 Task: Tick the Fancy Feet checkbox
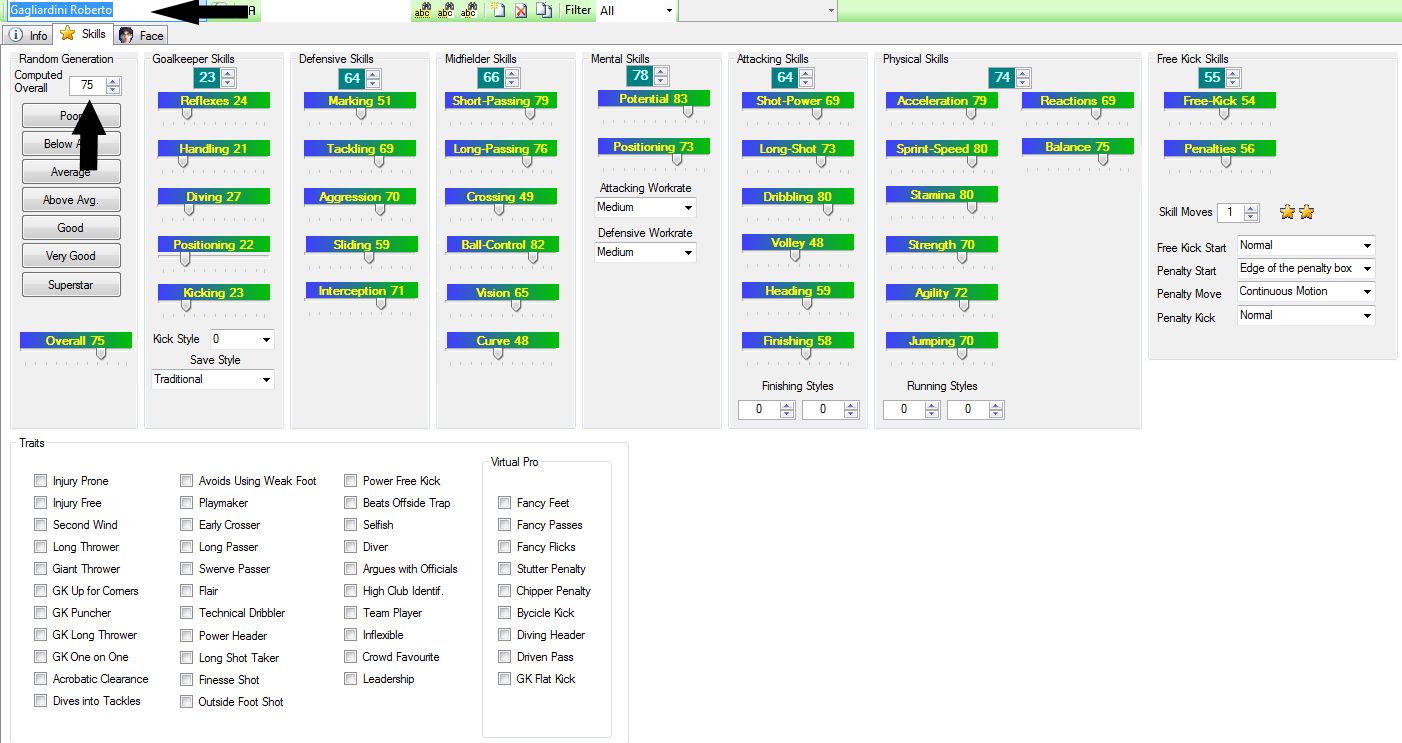(504, 503)
